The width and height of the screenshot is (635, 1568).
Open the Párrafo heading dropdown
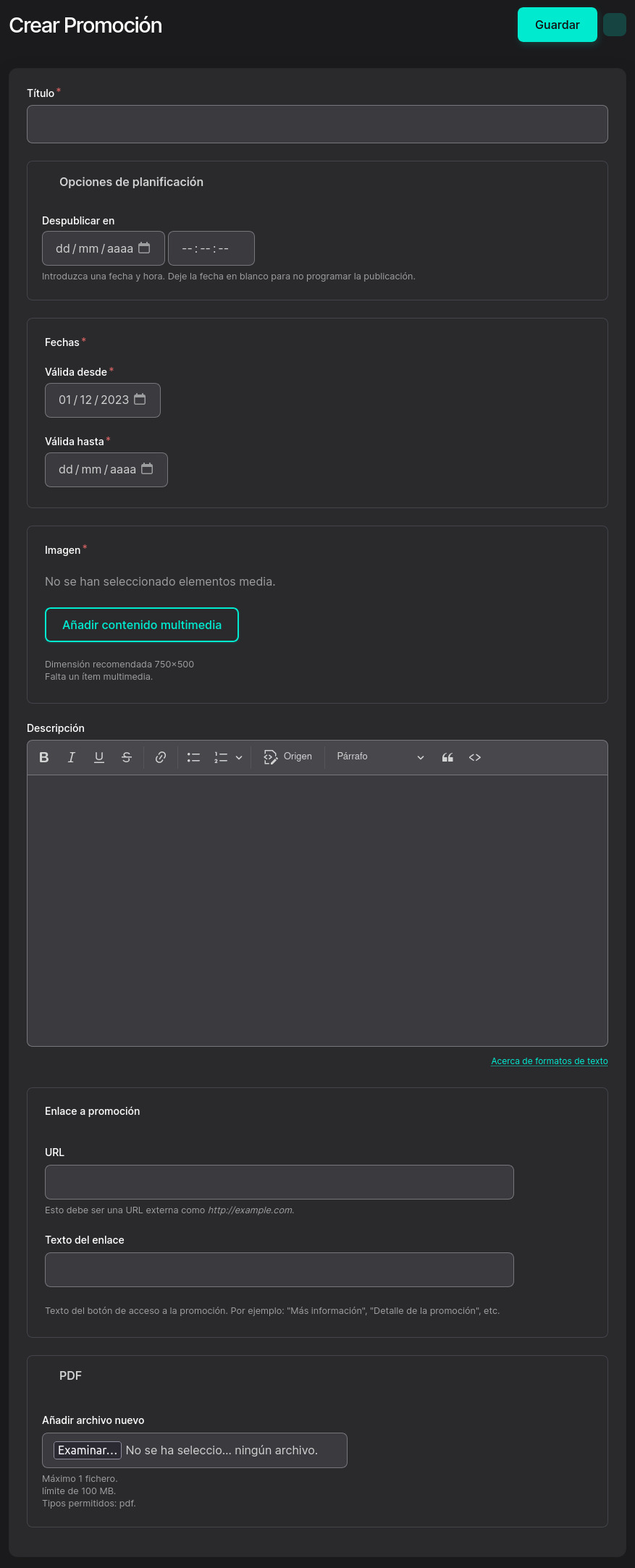[x=380, y=757]
